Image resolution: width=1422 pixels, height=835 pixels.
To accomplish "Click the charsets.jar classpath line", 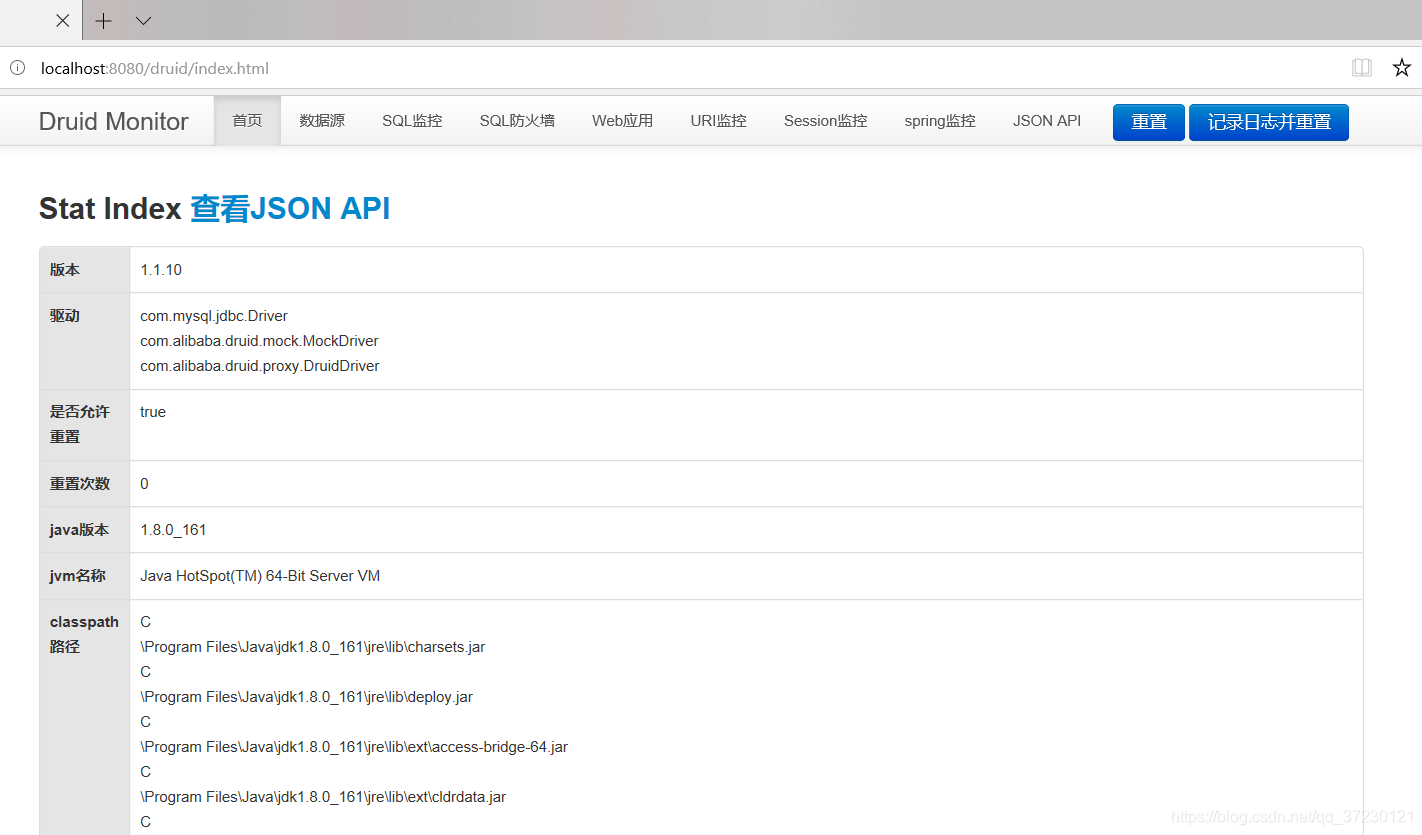I will [313, 647].
